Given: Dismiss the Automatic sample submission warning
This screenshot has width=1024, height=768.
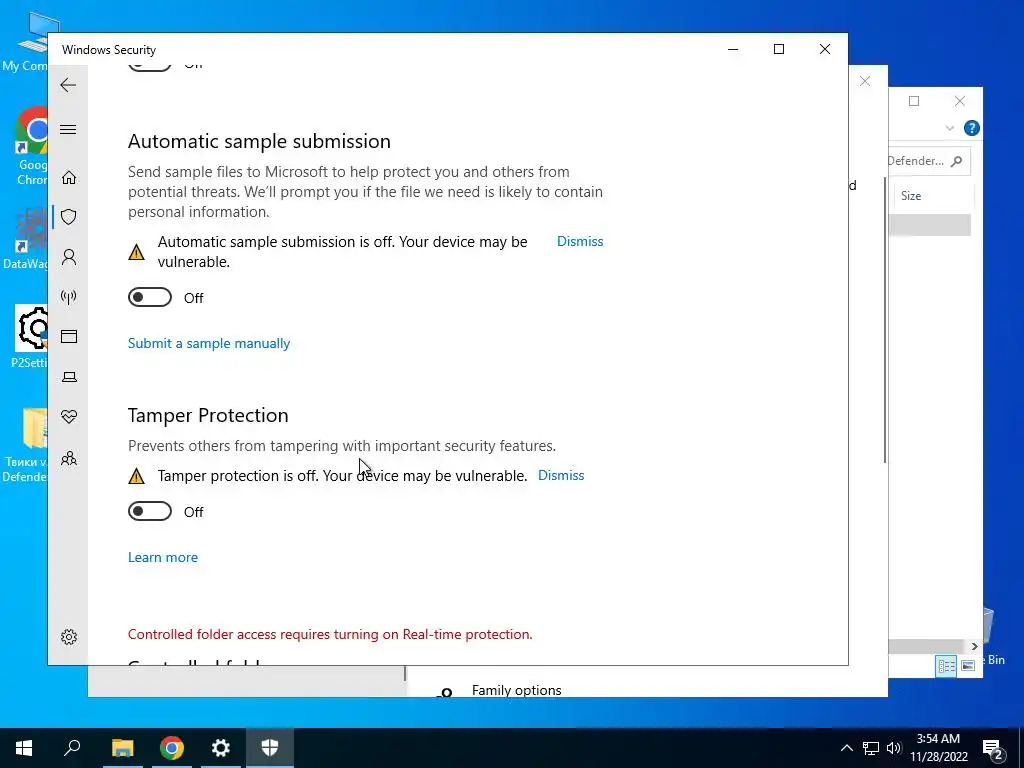Looking at the screenshot, I should tap(580, 242).
